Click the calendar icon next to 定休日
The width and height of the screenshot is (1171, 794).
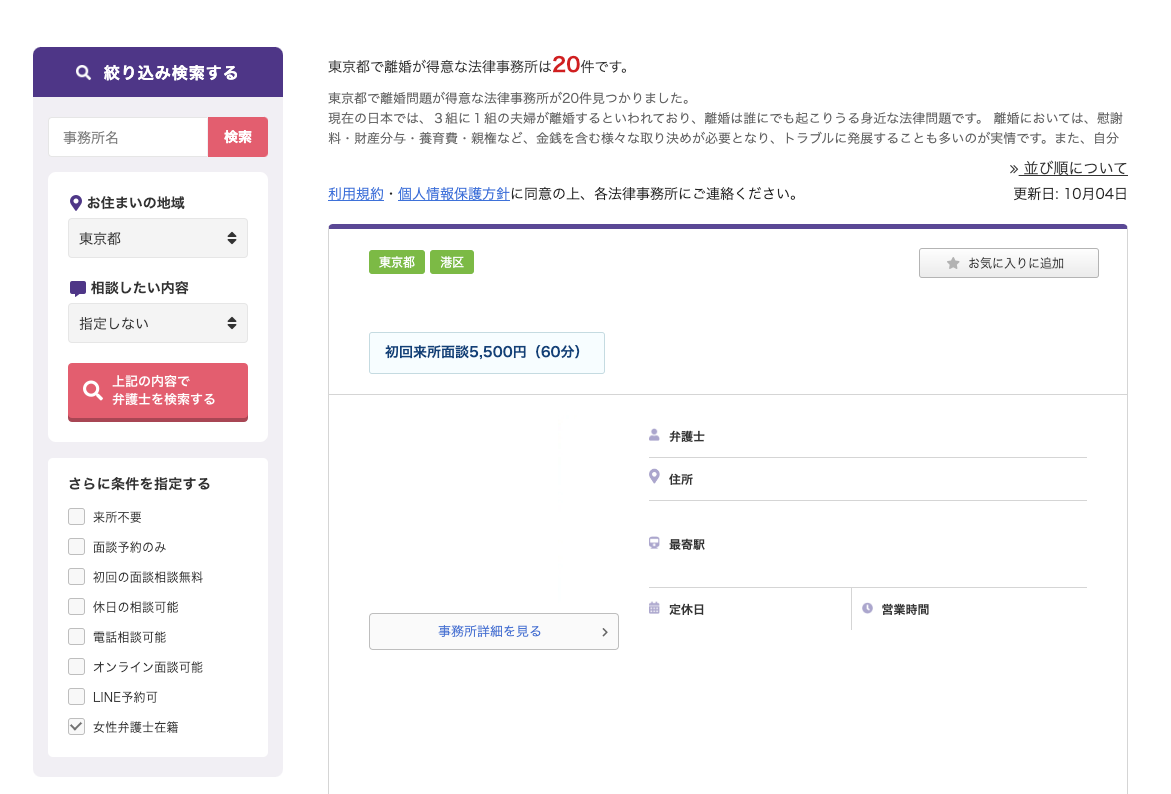654,608
